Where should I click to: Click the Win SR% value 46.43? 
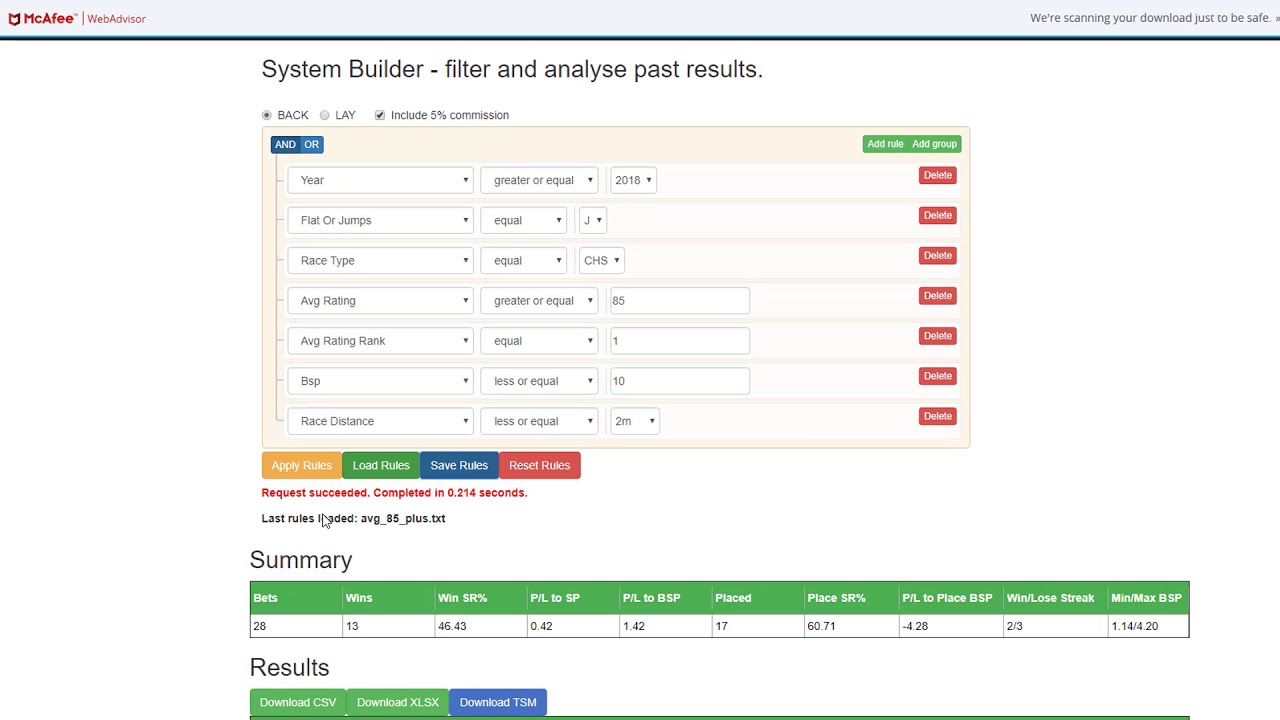click(x=452, y=626)
